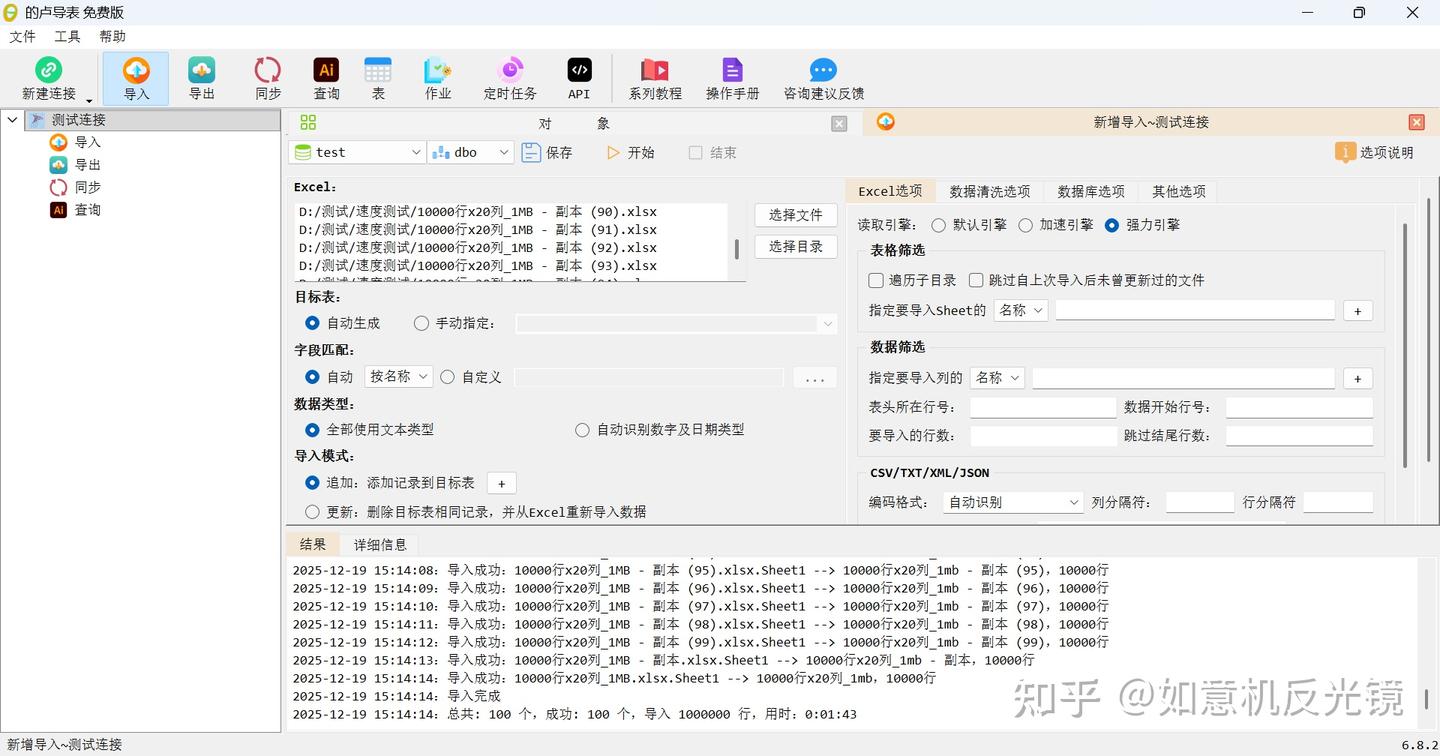1440x756 pixels.
Task: Open the 表 toolbar icon
Action: pos(378,70)
